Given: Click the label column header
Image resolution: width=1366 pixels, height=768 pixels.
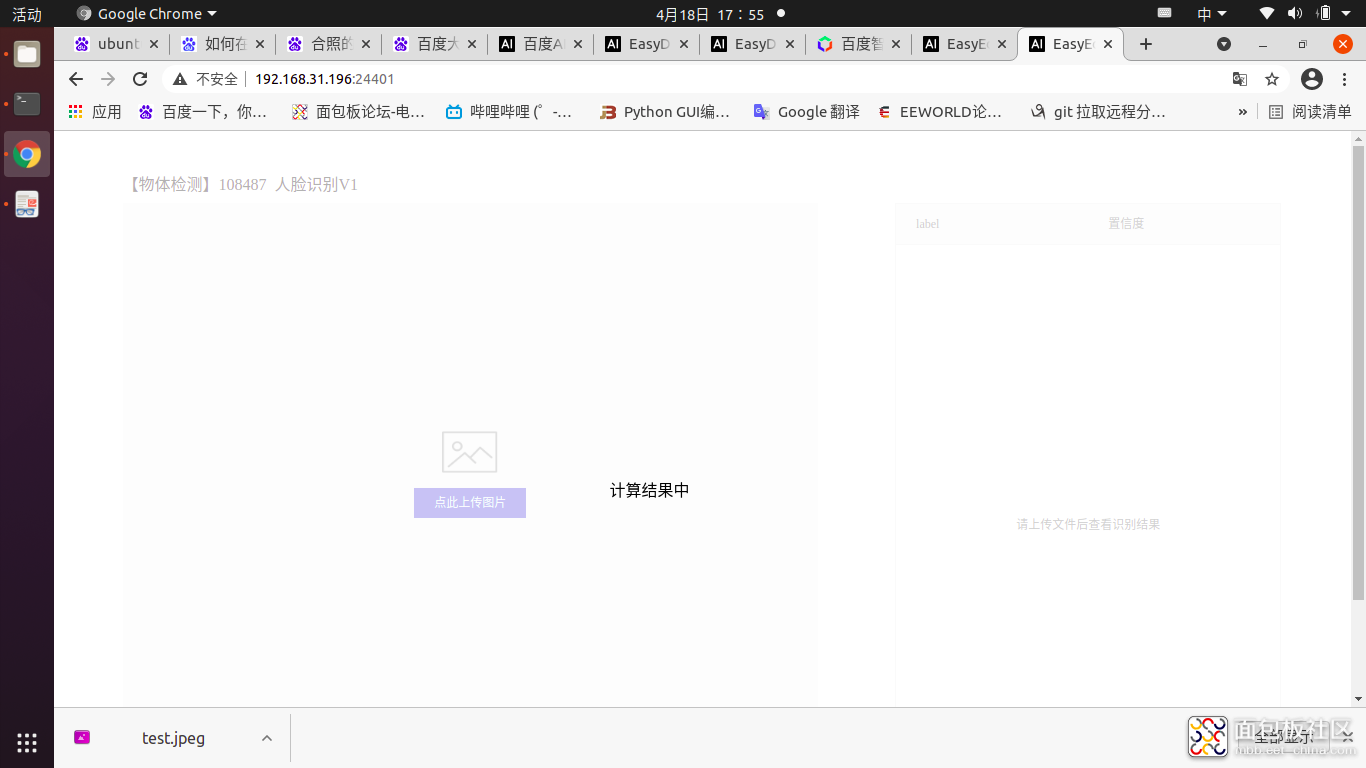Looking at the screenshot, I should point(928,224).
